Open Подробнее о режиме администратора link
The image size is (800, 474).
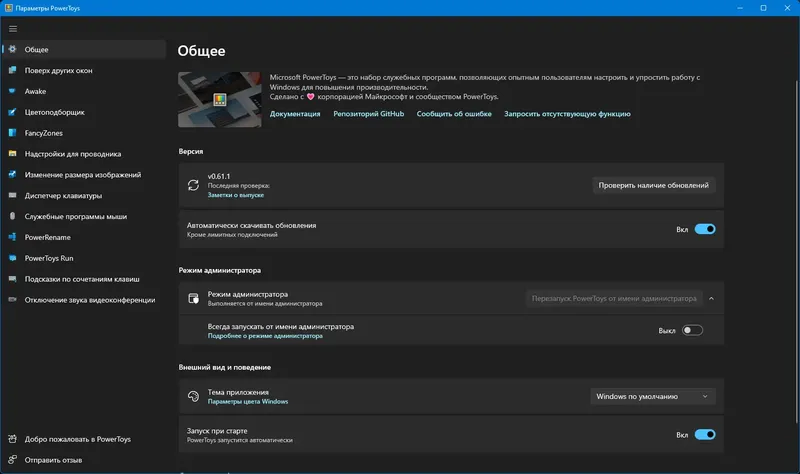coord(265,336)
